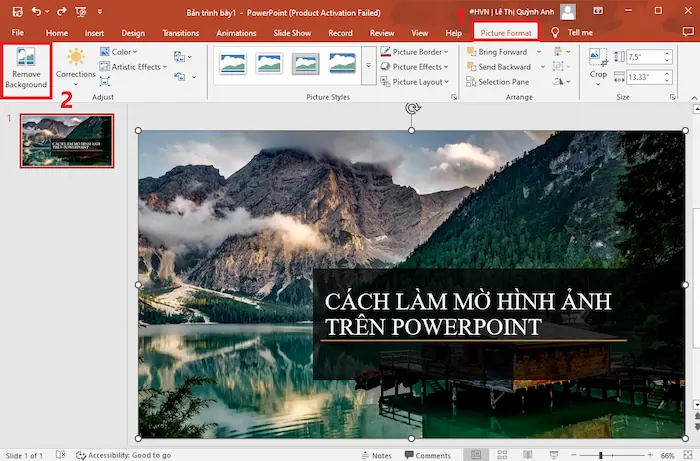The image size is (700, 461).
Task: Switch to Slide Sorter view
Action: pyautogui.click(x=502, y=455)
